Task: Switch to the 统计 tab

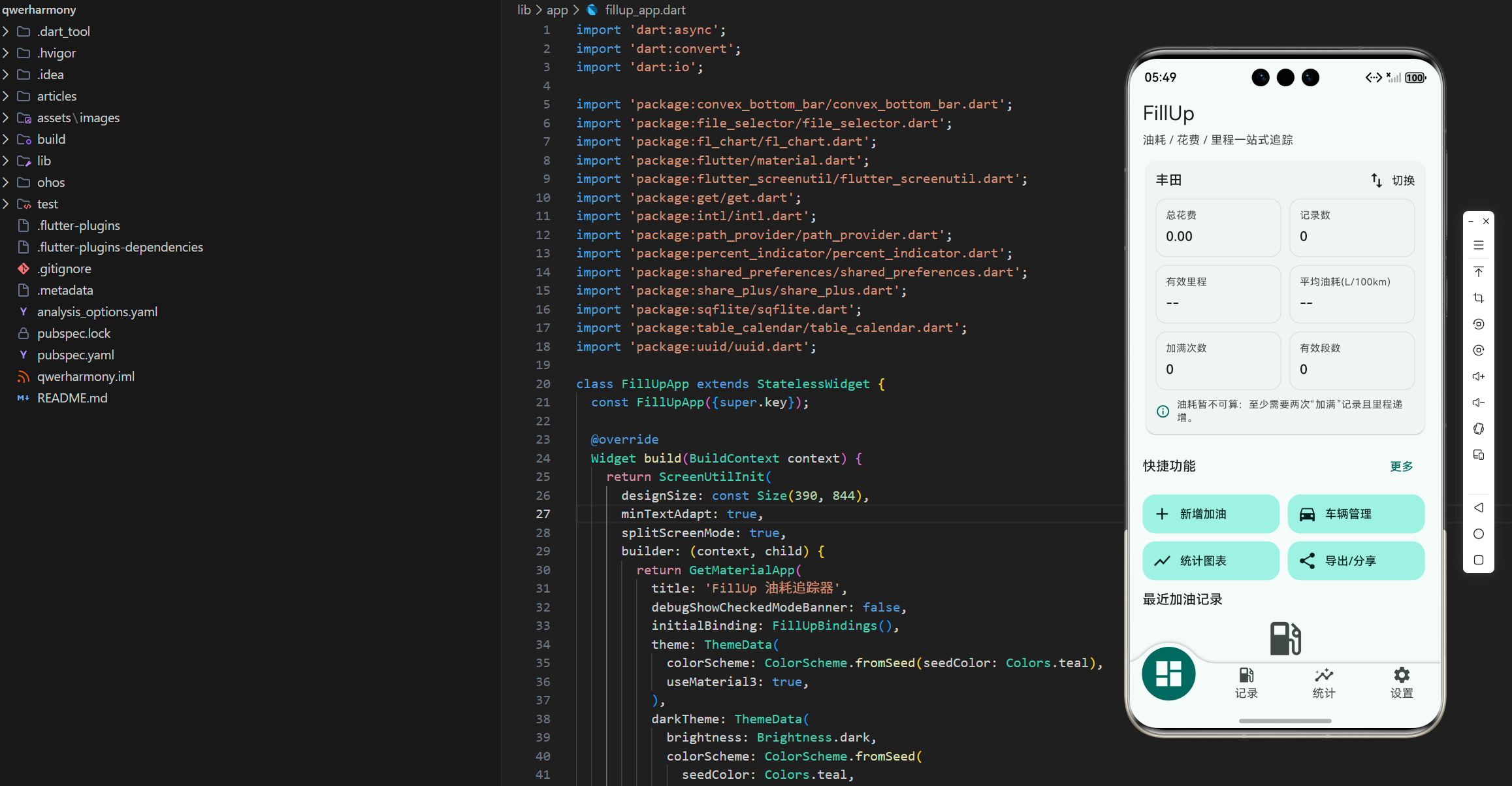Action: [1324, 683]
